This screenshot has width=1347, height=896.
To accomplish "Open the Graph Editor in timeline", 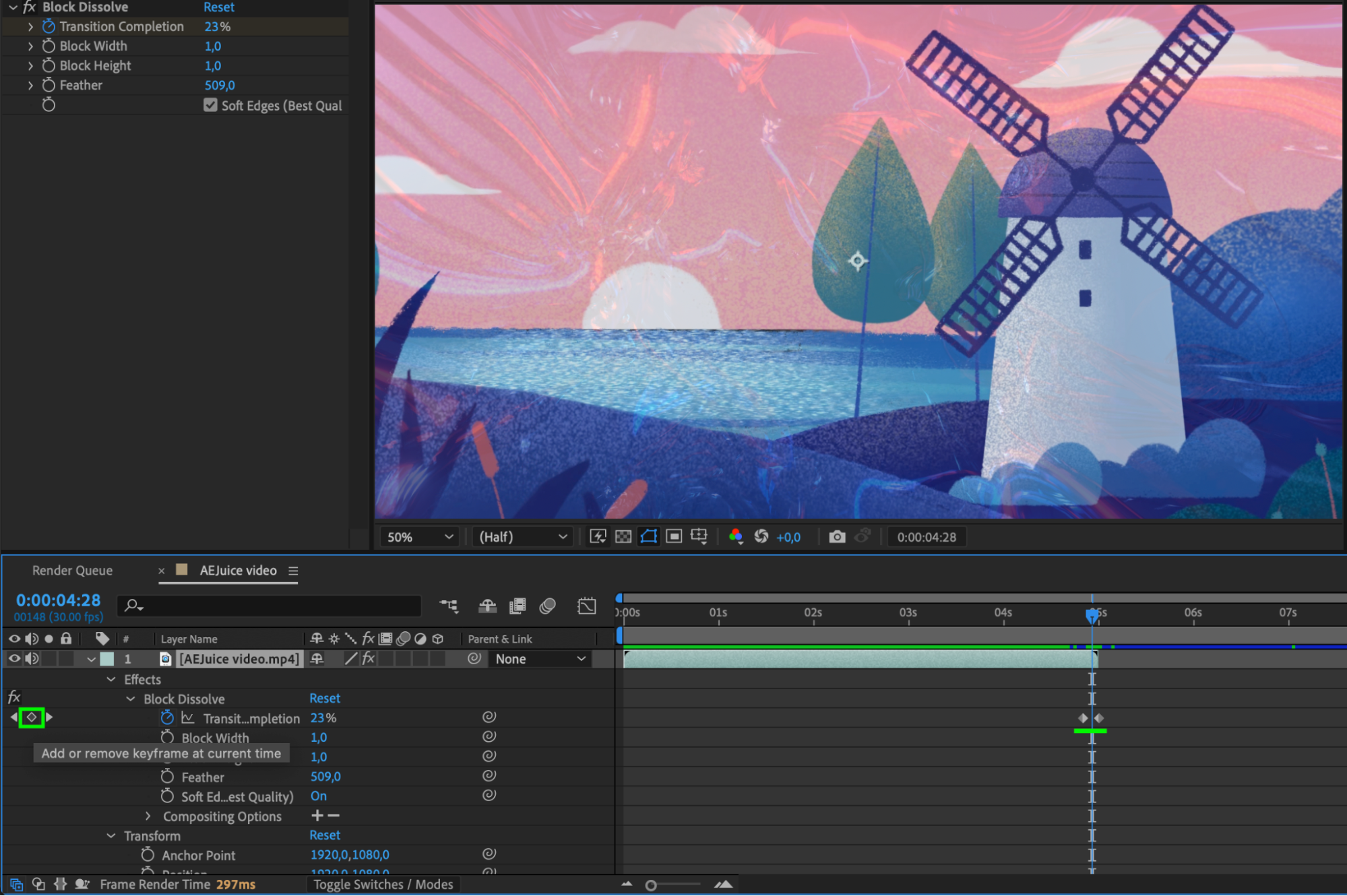I will pos(586,606).
